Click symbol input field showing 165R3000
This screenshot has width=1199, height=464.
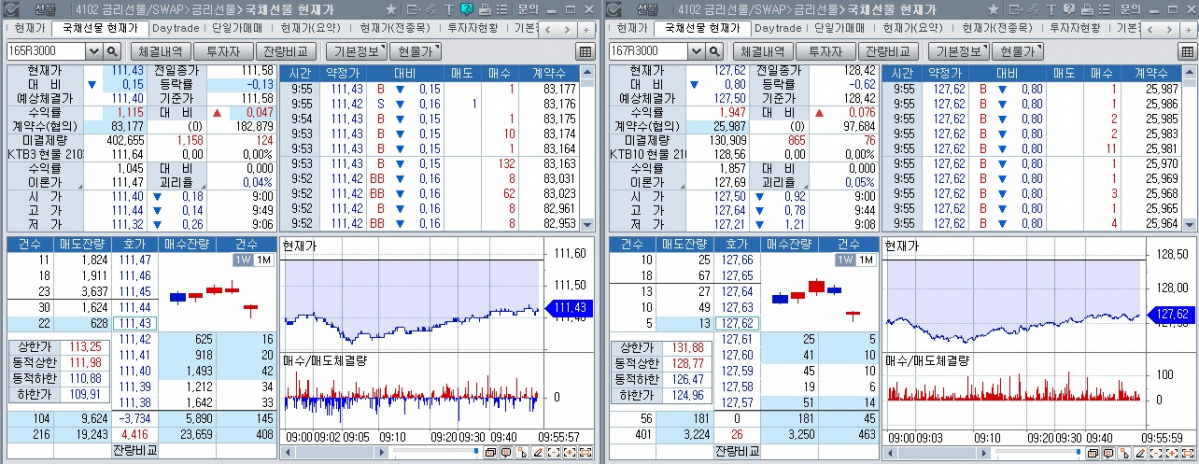[46, 51]
